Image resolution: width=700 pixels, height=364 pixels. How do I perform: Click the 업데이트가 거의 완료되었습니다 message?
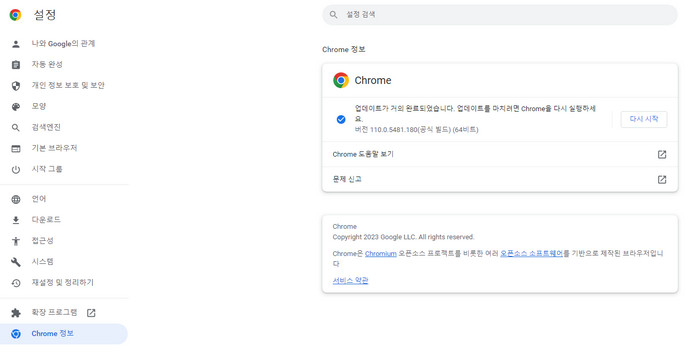click(x=475, y=113)
